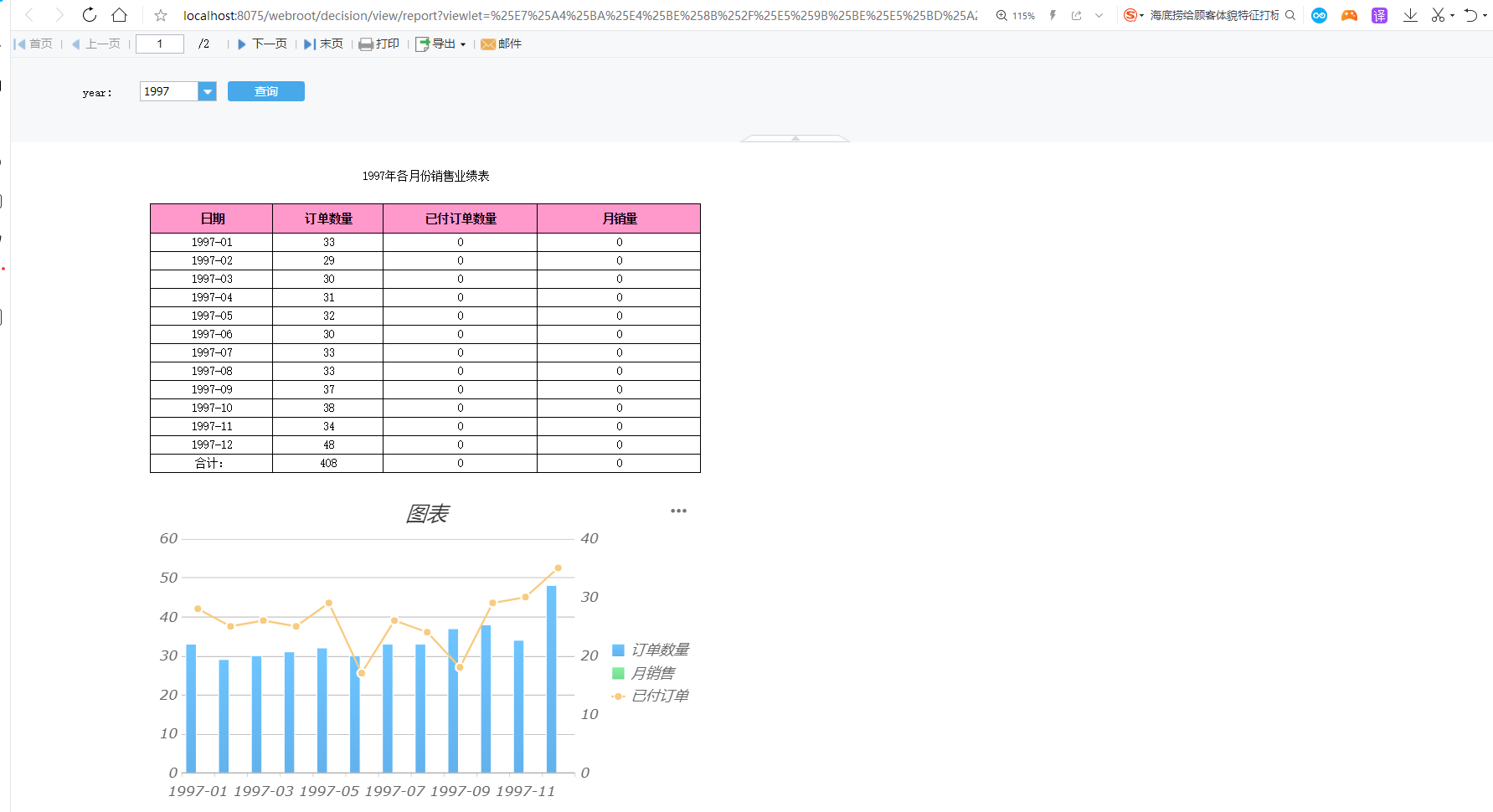Click the search magnifier icon
Viewport: 1493px width, 812px height.
pyautogui.click(x=1290, y=15)
